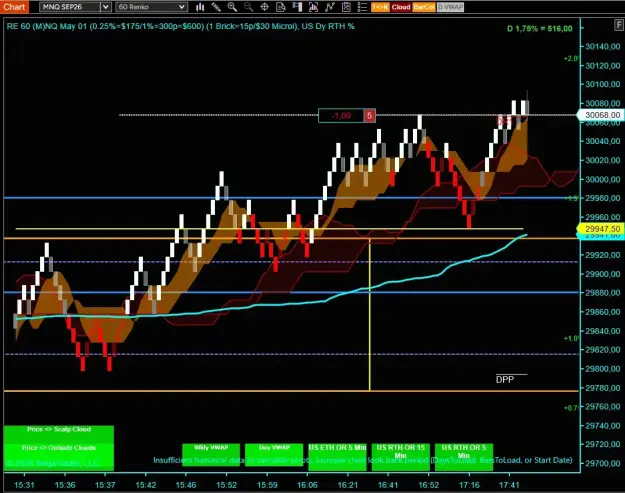Click the RE 60 (M)NQ May 01 indicator label
Viewport: 625px width, 493px height.
pos(181,26)
